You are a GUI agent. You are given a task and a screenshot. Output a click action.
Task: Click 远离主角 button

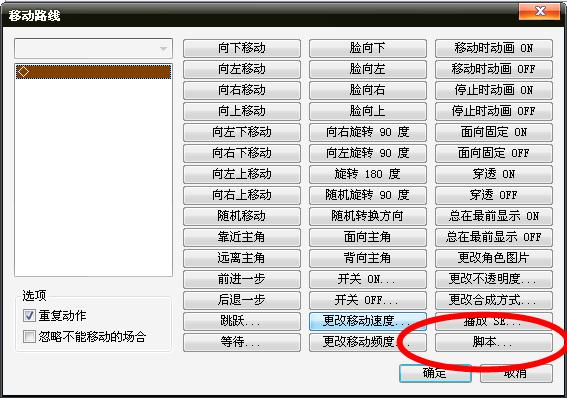point(242,258)
